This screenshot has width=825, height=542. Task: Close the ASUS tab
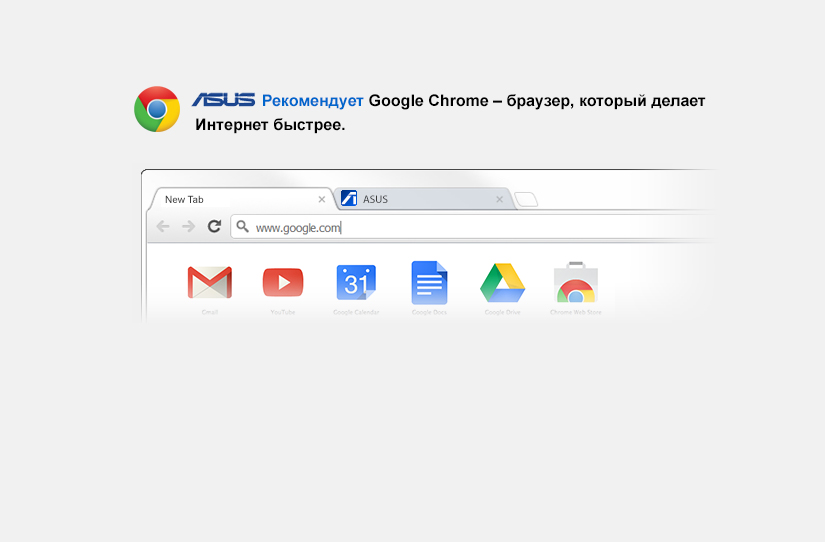499,199
